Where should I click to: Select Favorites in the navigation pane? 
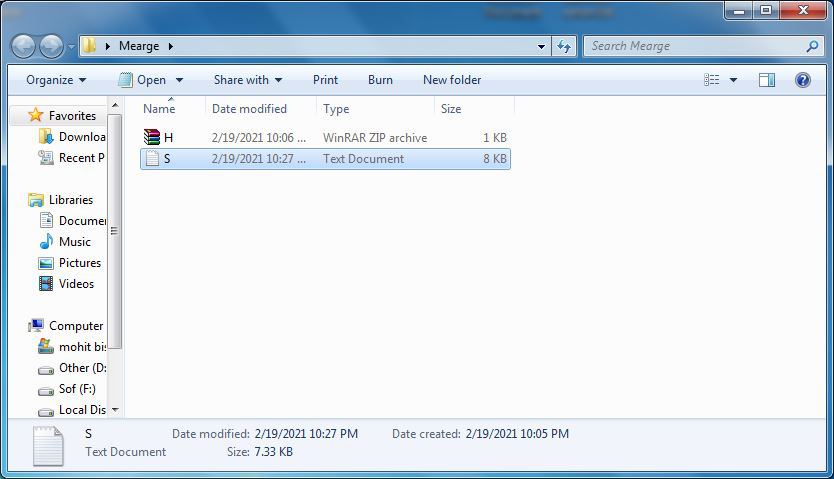click(72, 115)
